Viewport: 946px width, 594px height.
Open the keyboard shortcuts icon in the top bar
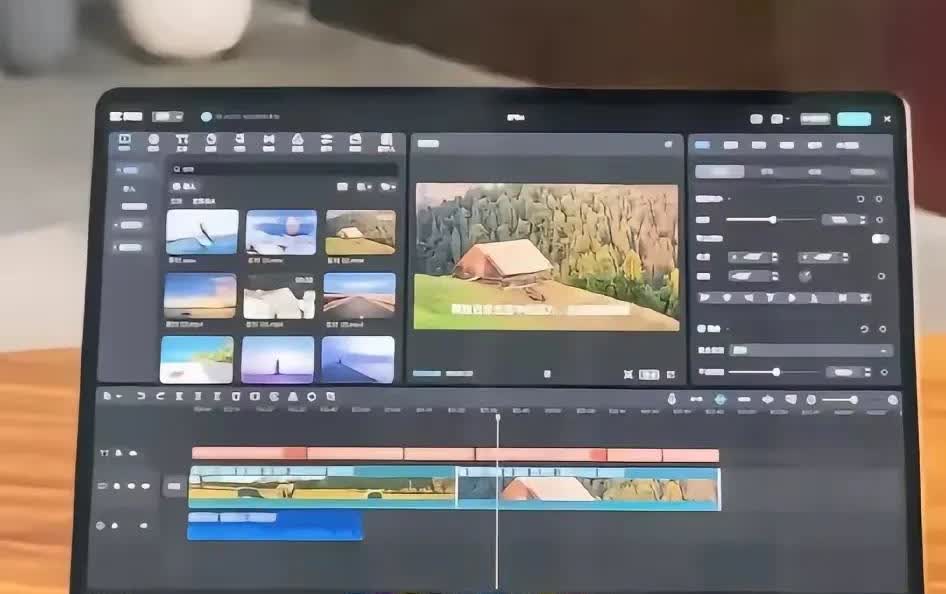pyautogui.click(x=756, y=119)
